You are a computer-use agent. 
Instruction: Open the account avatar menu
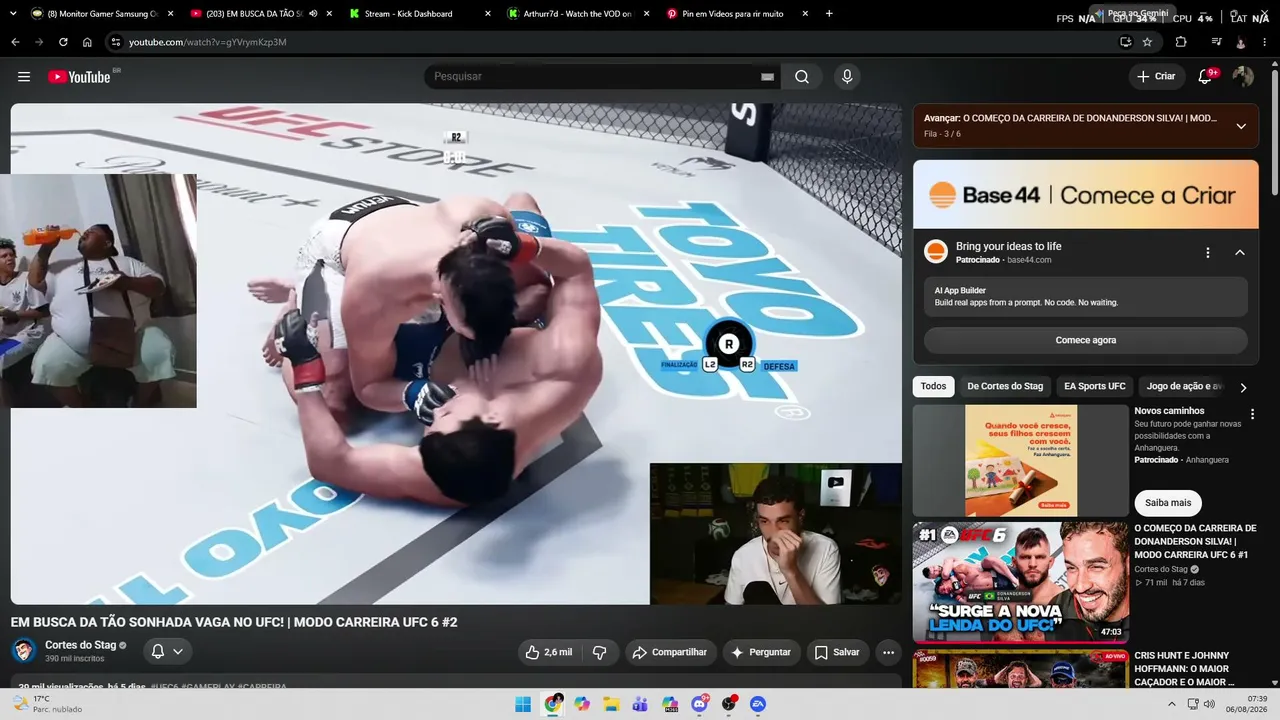[x=1243, y=77]
